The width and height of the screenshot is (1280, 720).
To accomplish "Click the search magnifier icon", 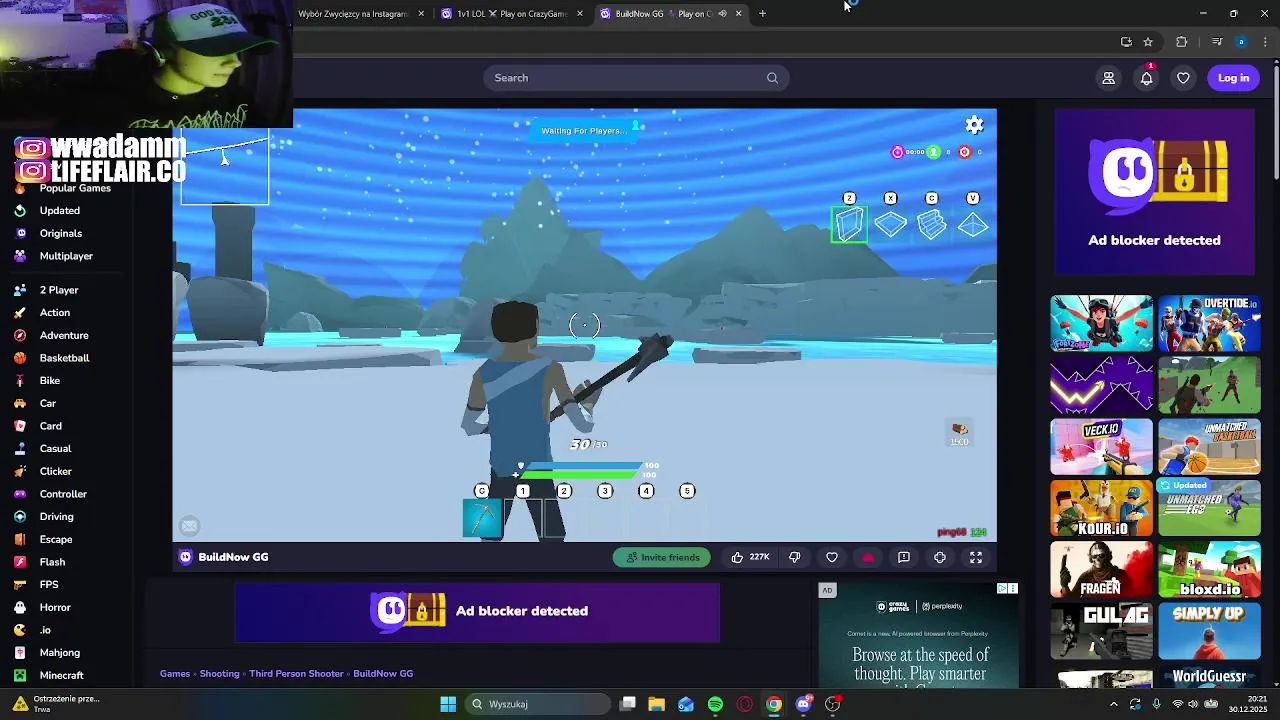I will pos(772,78).
